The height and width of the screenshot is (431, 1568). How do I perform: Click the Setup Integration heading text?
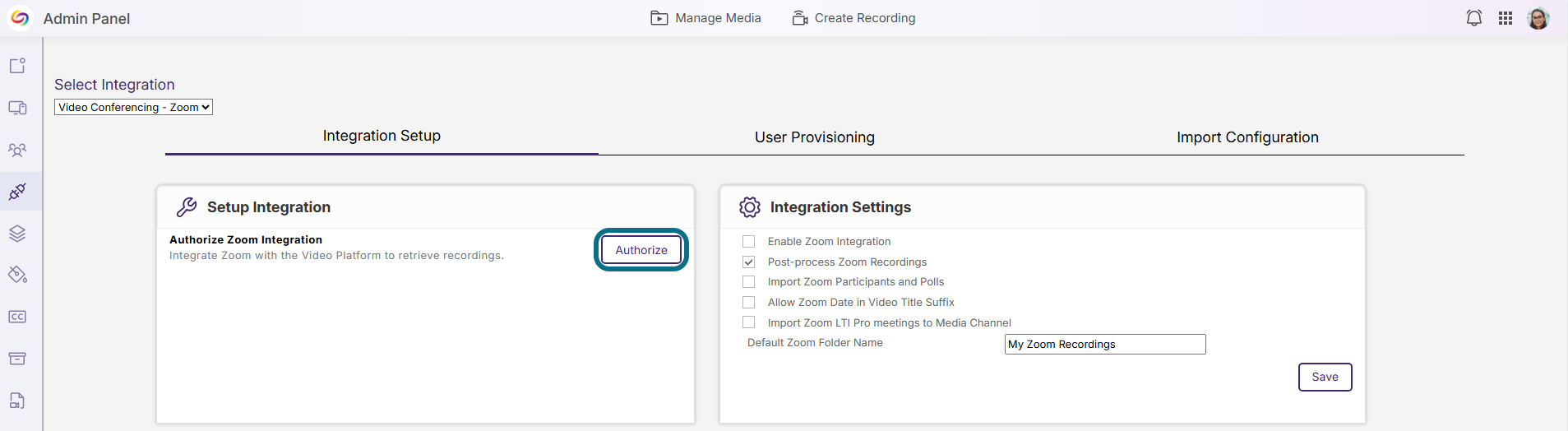point(269,207)
